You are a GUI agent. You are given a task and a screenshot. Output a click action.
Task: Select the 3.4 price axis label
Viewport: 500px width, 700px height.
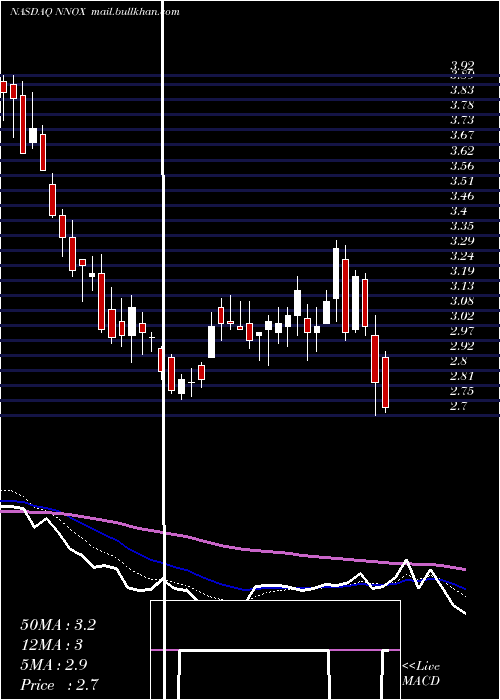459,211
